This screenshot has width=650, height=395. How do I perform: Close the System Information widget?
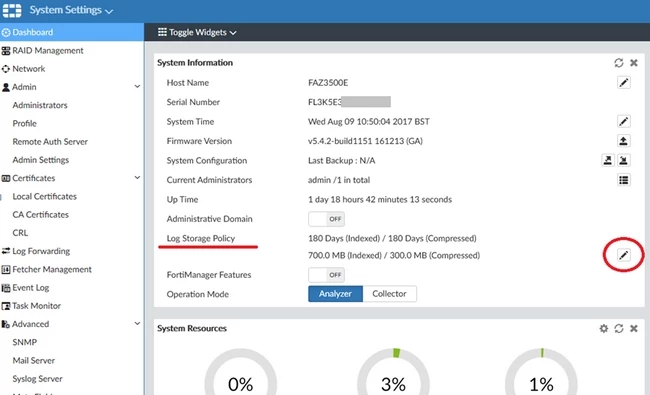634,63
